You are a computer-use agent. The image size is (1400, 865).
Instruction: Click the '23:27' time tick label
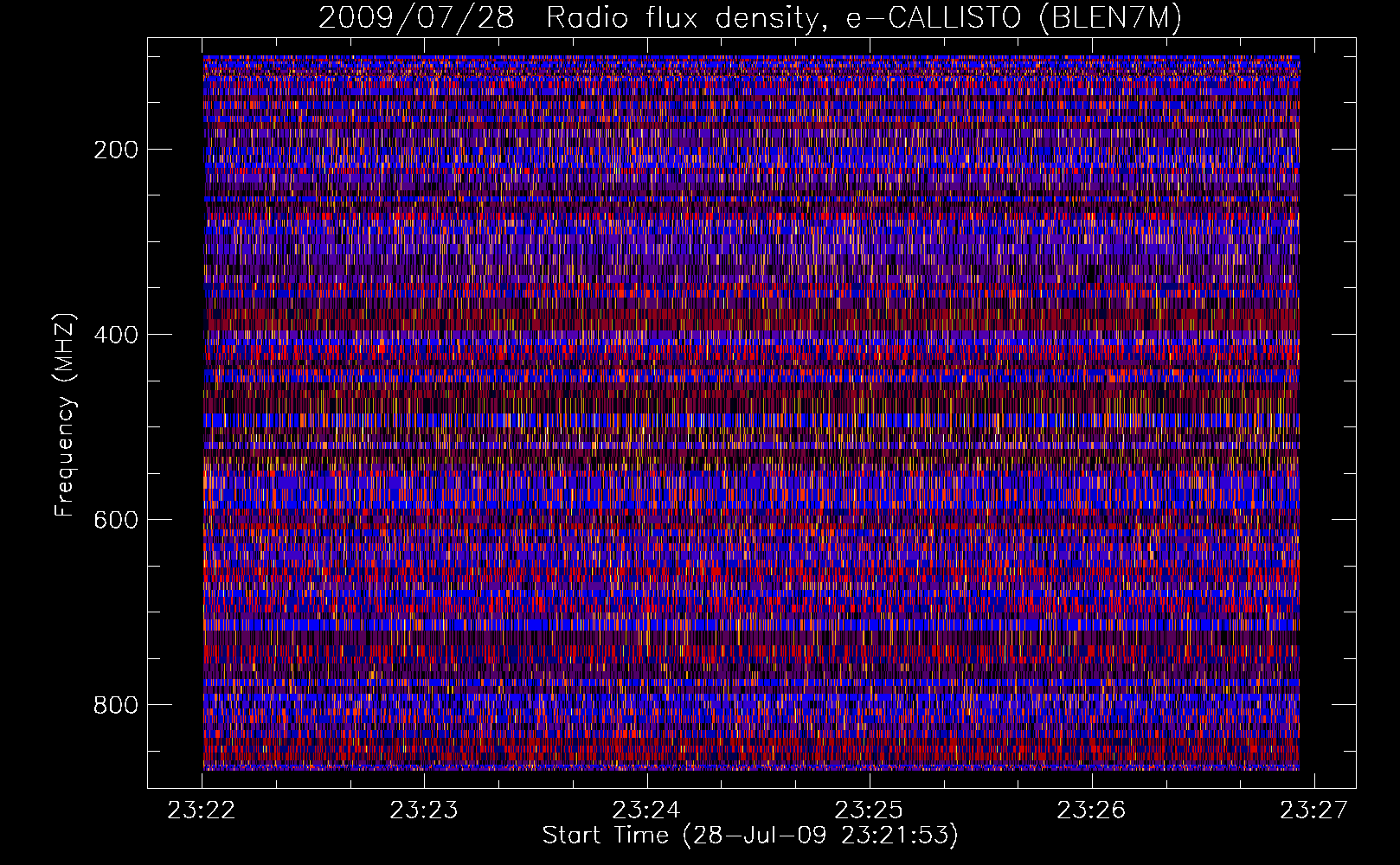click(1314, 810)
